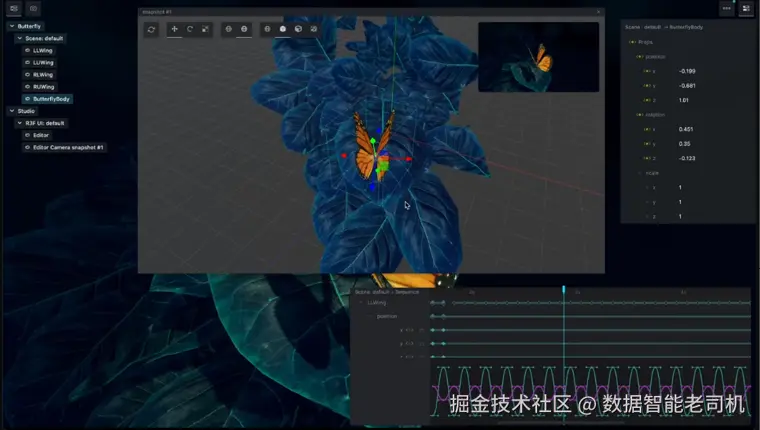
Task: Click the refresh snapshot icon
Action: 151,30
